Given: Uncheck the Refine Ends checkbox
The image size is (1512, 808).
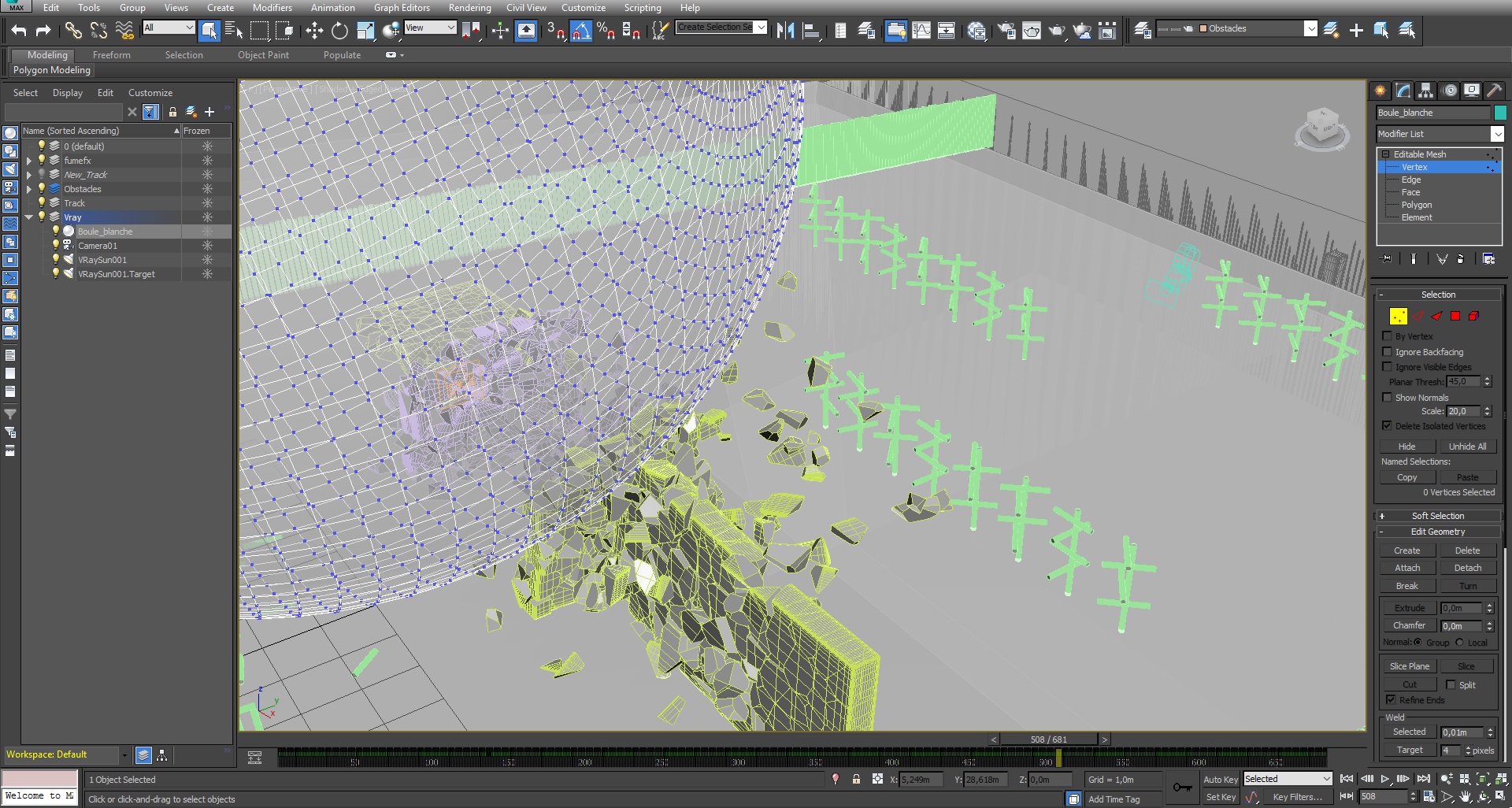Looking at the screenshot, I should click(1391, 700).
